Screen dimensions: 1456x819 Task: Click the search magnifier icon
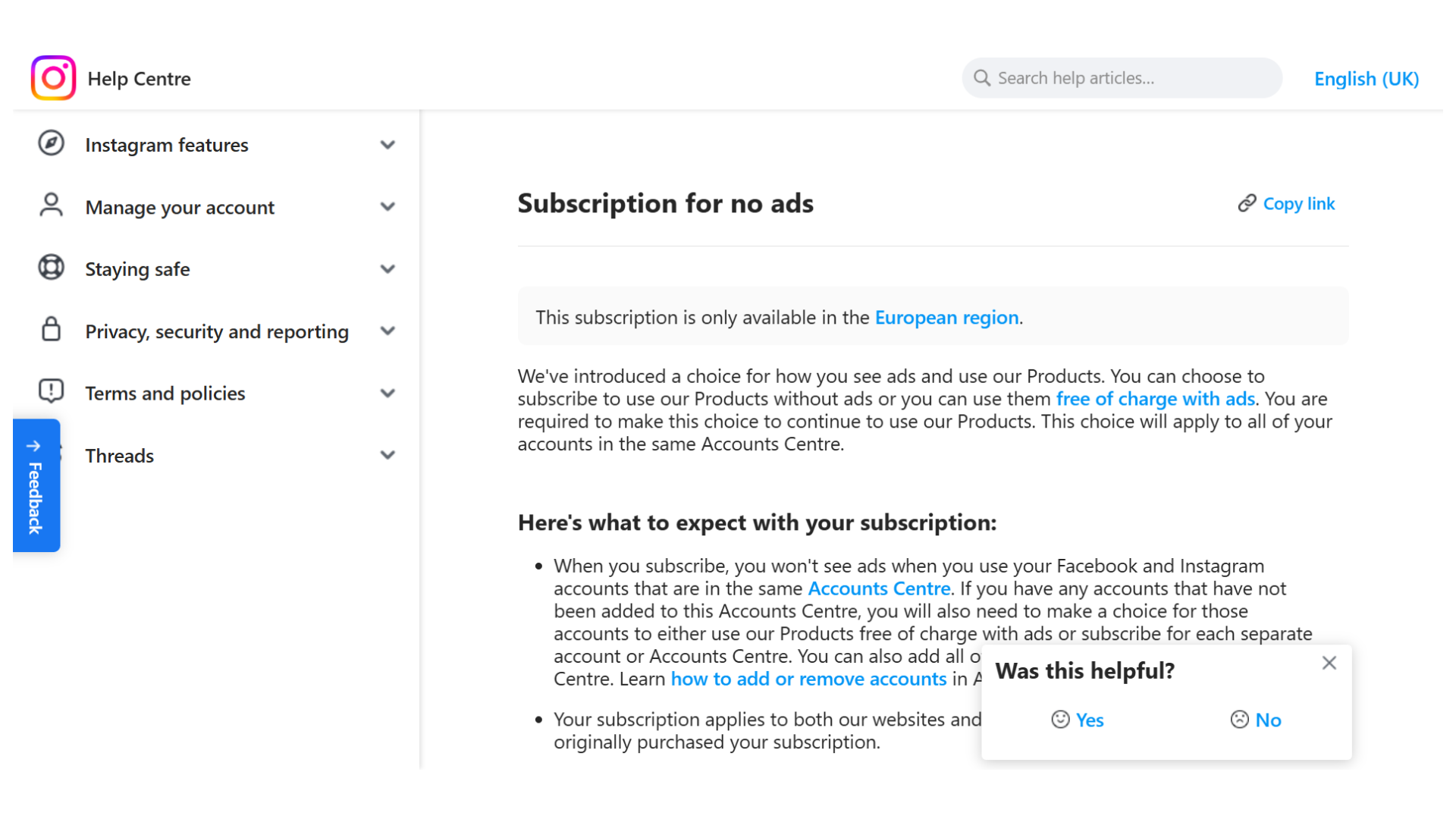point(981,77)
